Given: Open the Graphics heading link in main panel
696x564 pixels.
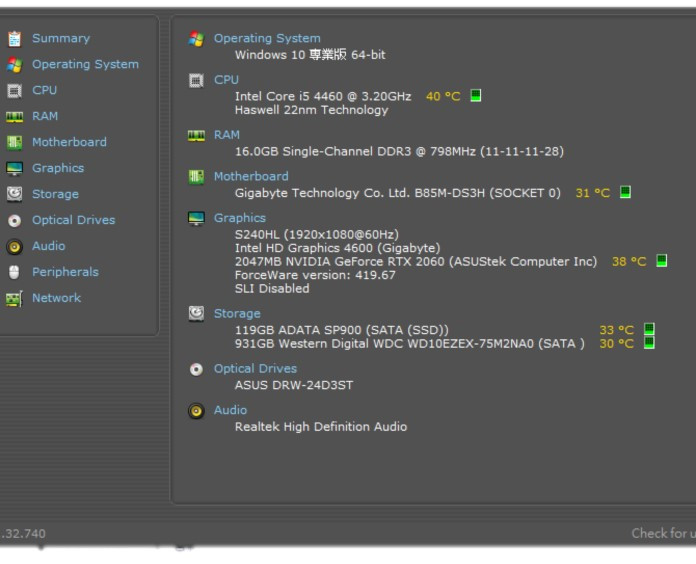Looking at the screenshot, I should (240, 218).
